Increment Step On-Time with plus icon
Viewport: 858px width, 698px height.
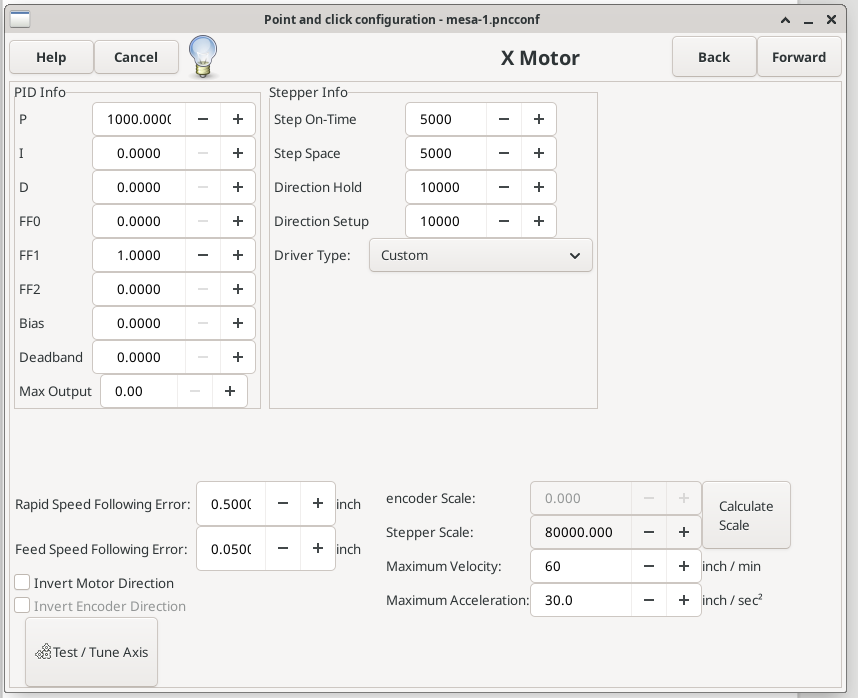click(538, 119)
